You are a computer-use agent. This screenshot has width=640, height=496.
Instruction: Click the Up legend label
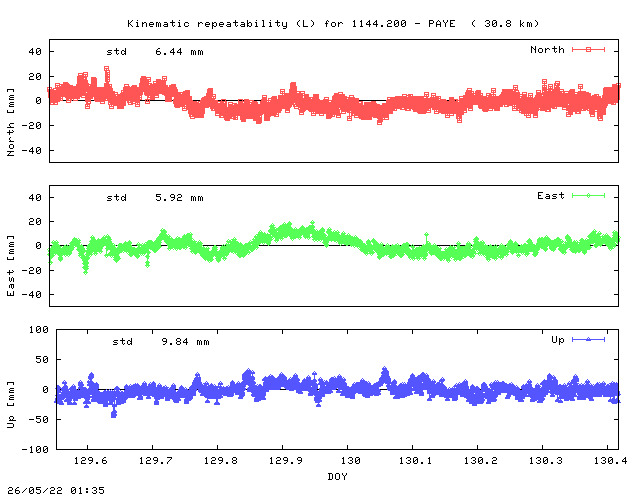pyautogui.click(x=558, y=340)
